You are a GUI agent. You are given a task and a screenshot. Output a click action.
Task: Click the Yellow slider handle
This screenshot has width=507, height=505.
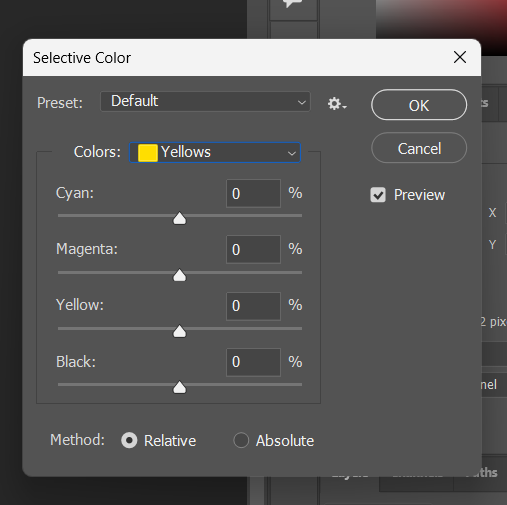pyautogui.click(x=179, y=331)
